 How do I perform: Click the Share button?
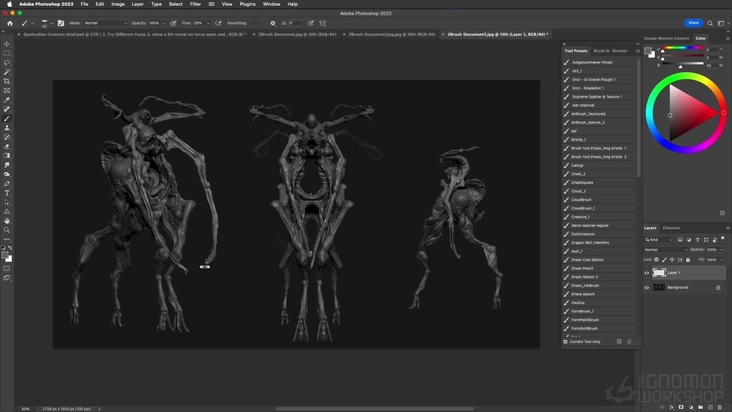pos(693,23)
